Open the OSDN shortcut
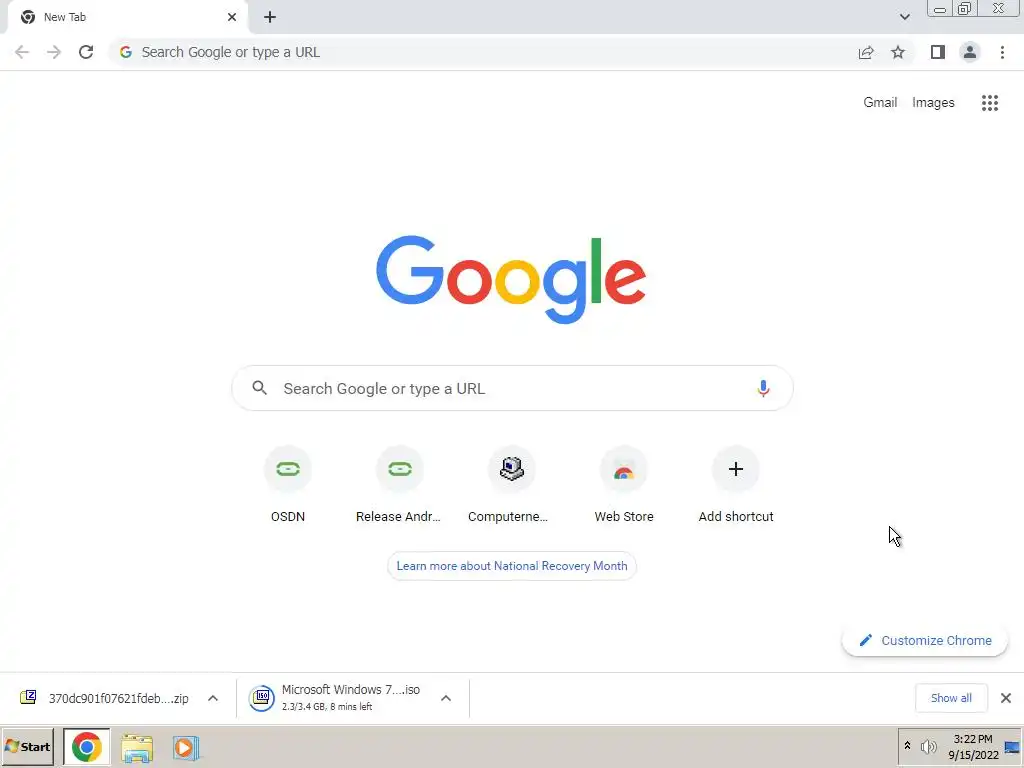Image resolution: width=1024 pixels, height=768 pixels. [288, 486]
